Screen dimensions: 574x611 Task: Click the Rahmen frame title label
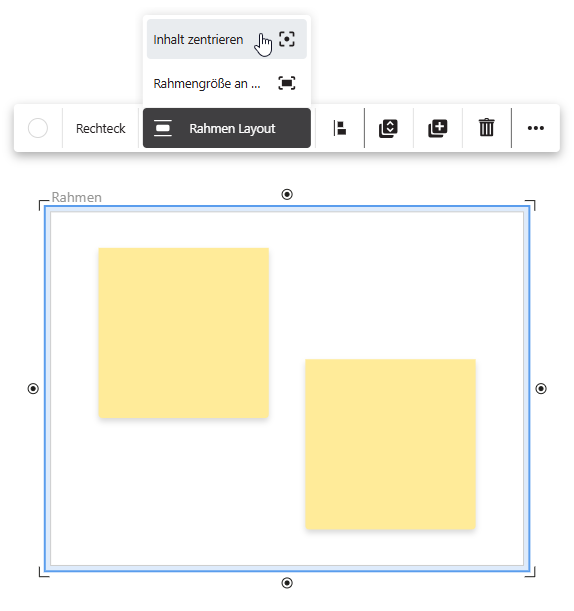76,197
